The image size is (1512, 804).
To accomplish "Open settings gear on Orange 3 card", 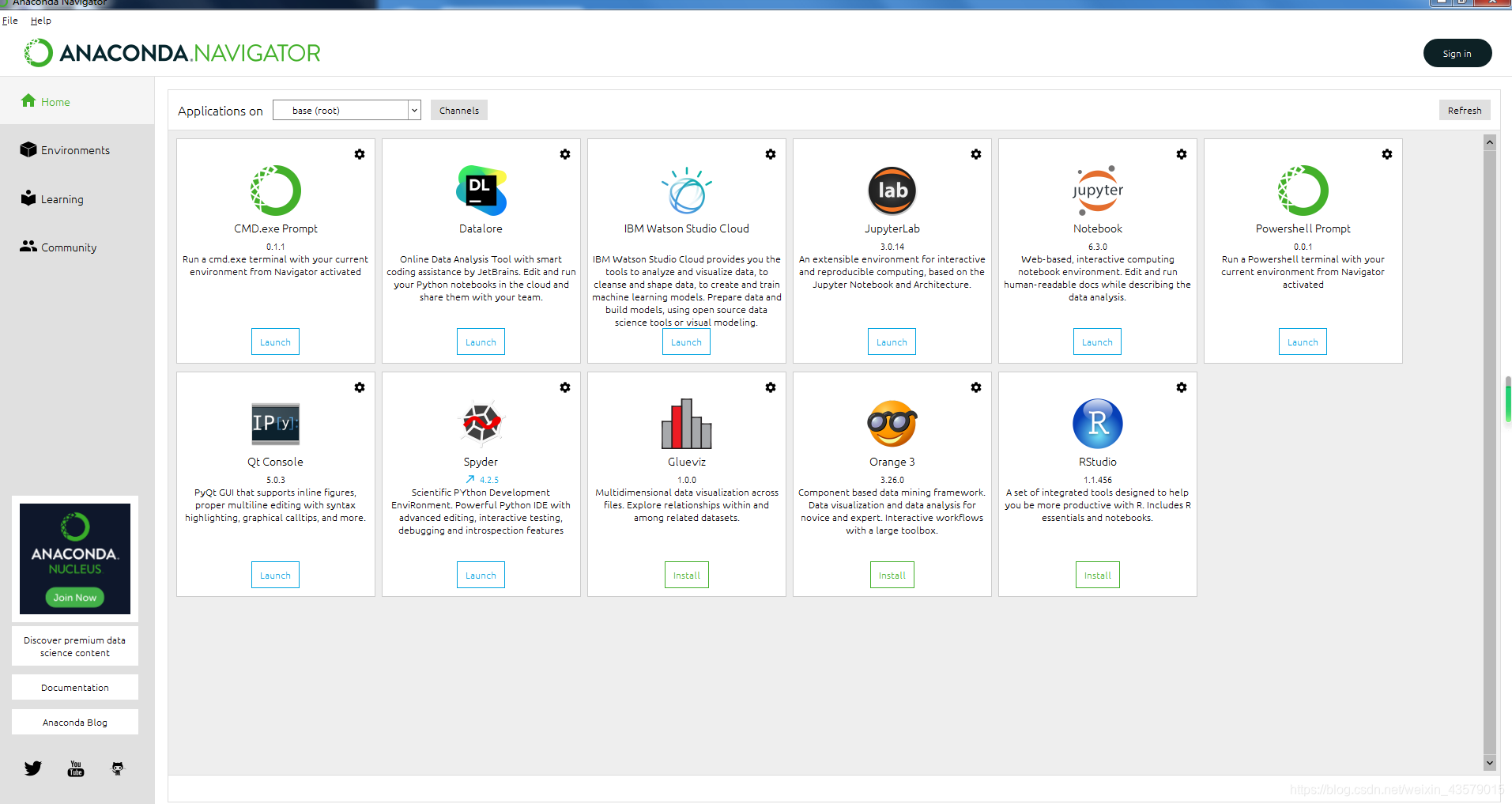I will pos(976,387).
